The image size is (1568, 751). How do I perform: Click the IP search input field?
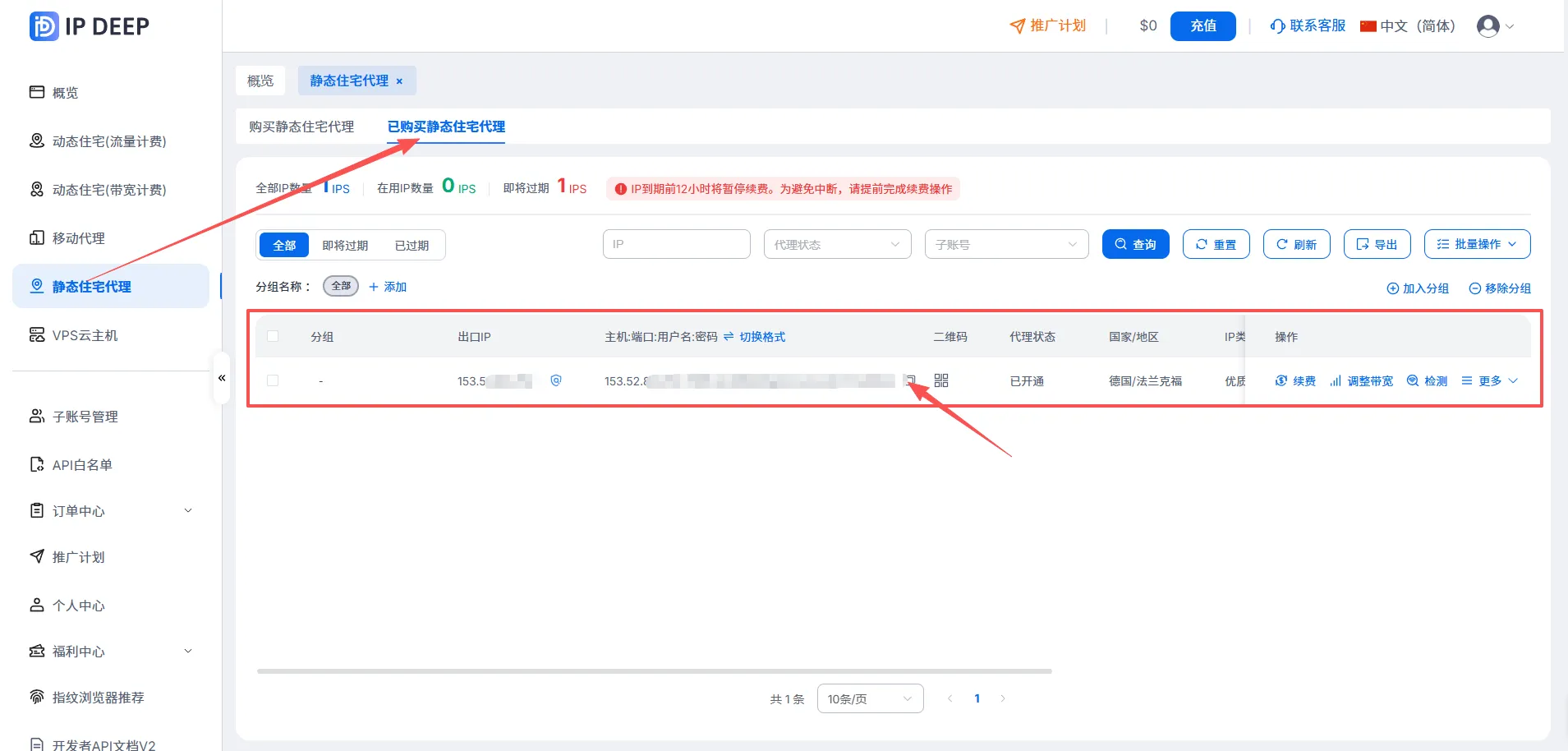pos(677,244)
